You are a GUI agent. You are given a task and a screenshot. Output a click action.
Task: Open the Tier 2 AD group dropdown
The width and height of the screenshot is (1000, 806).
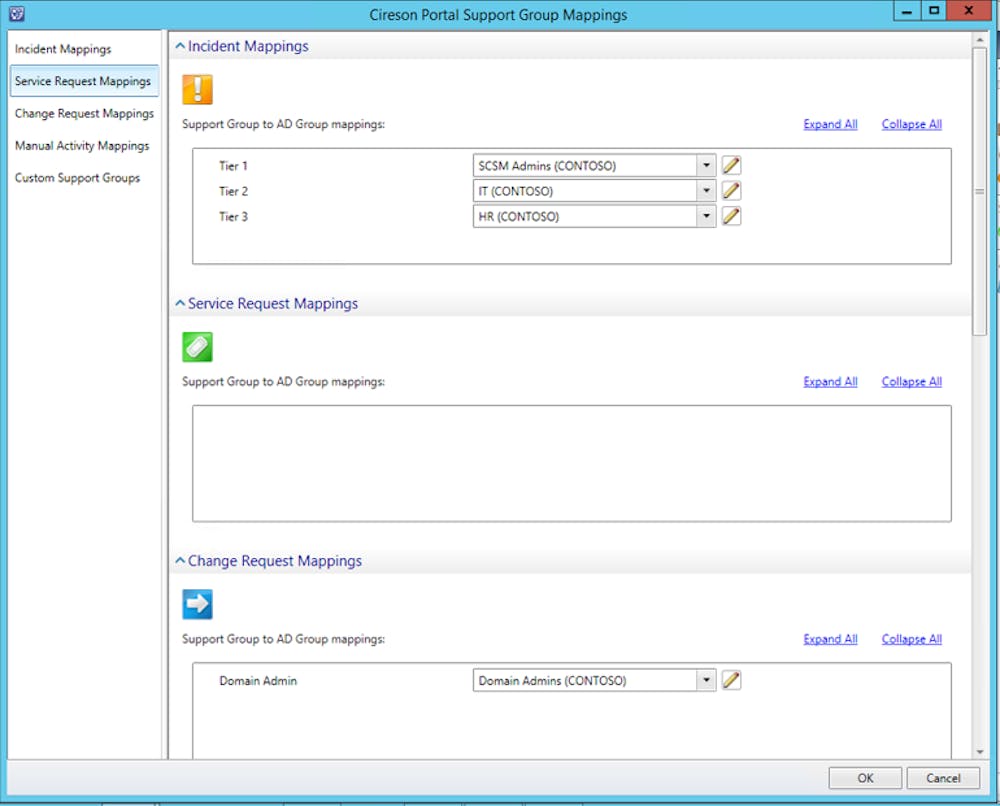click(707, 190)
